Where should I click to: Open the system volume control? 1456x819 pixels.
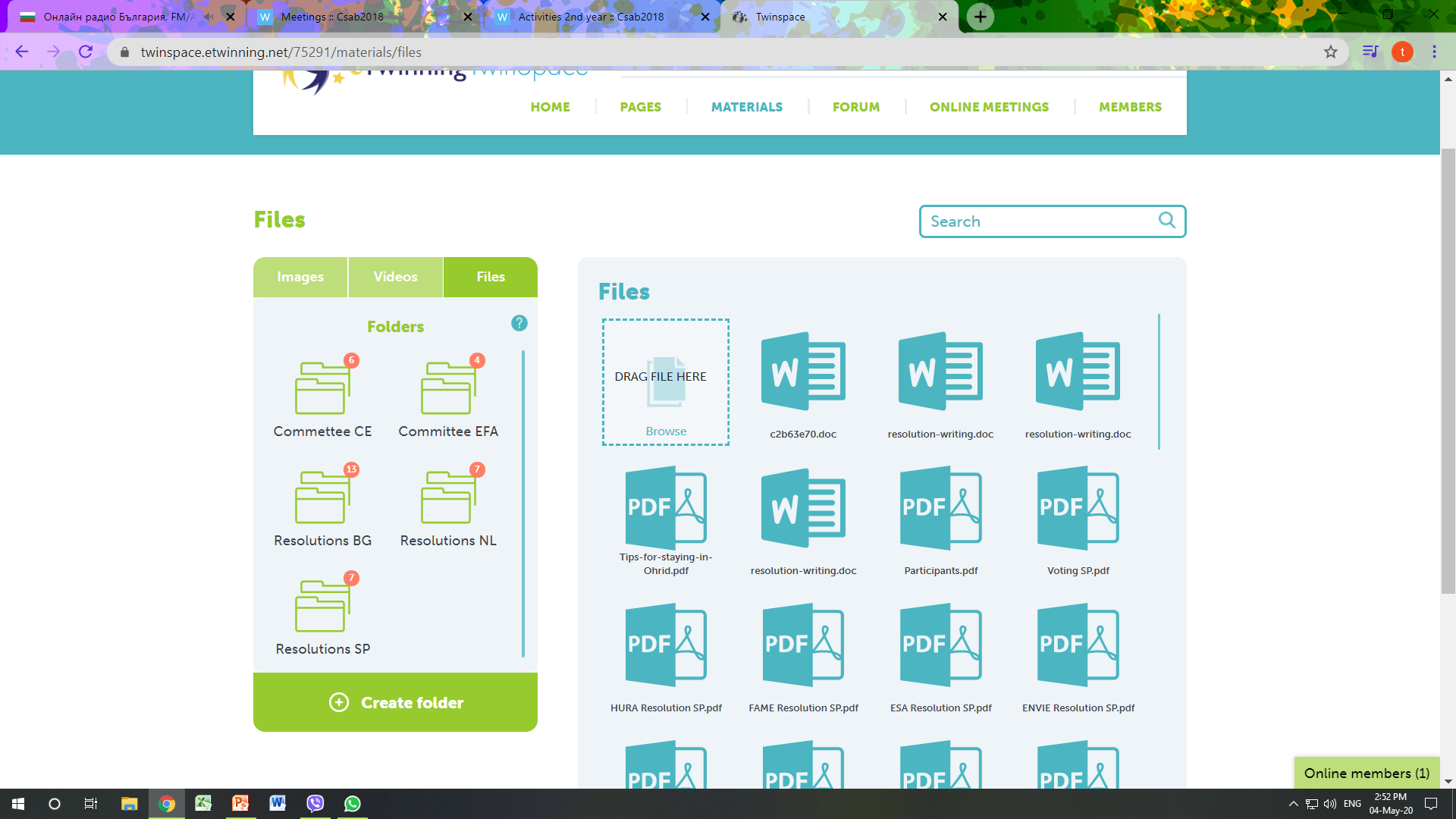(1329, 804)
